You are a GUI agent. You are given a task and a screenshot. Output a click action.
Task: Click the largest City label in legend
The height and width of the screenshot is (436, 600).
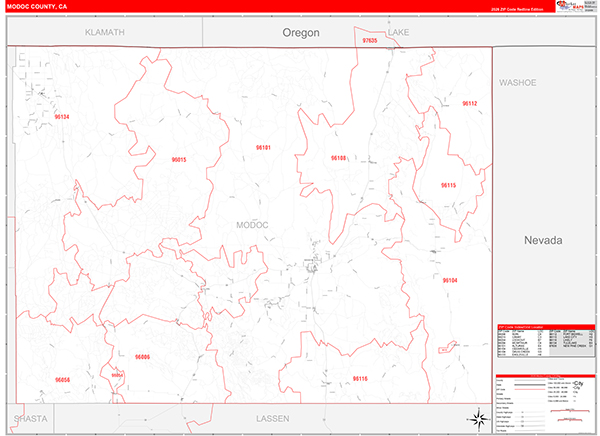pyautogui.click(x=578, y=383)
